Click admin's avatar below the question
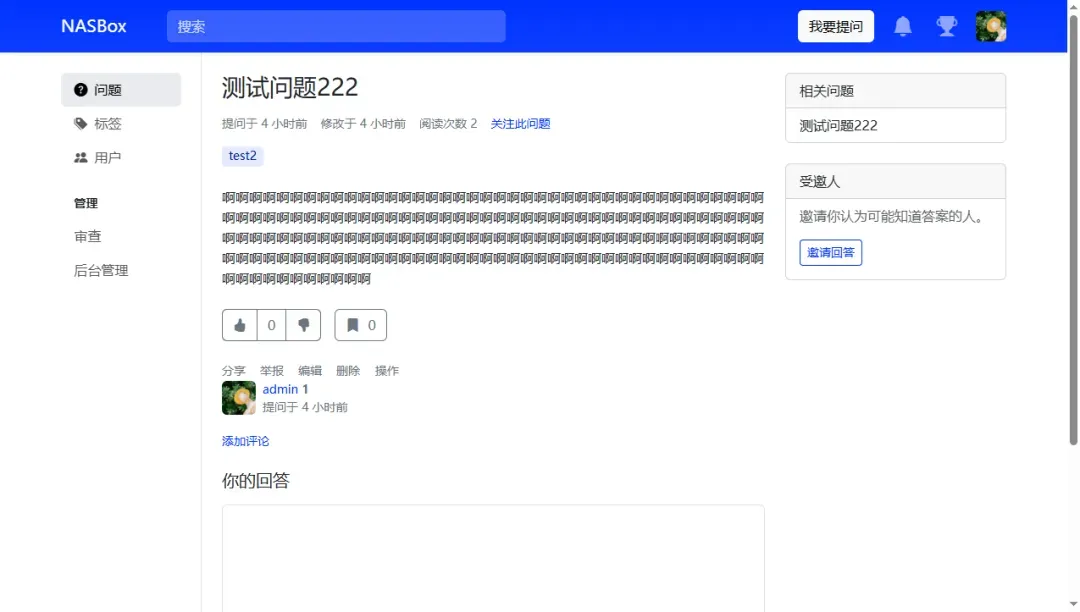The image size is (1080, 612). click(239, 398)
